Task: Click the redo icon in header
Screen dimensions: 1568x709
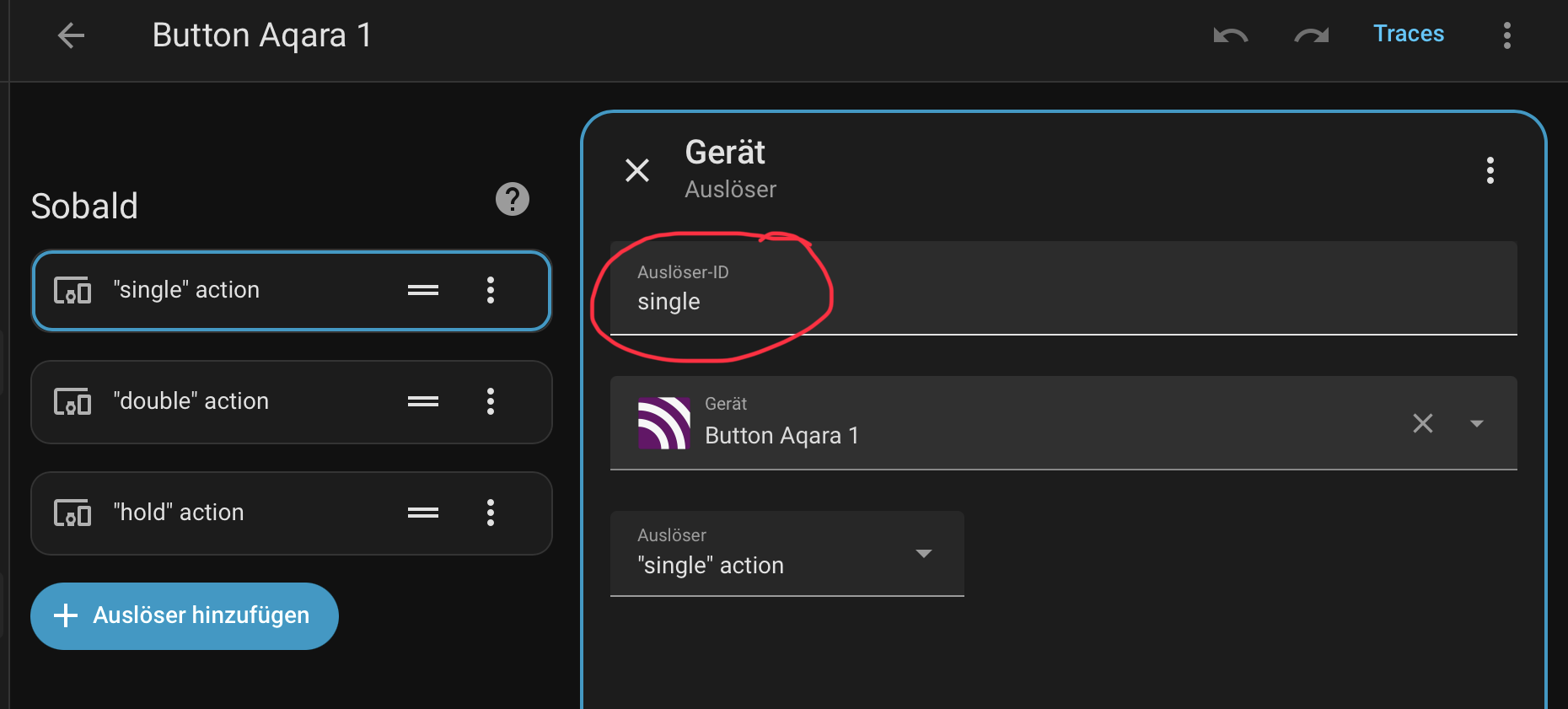Action: coord(1311,35)
